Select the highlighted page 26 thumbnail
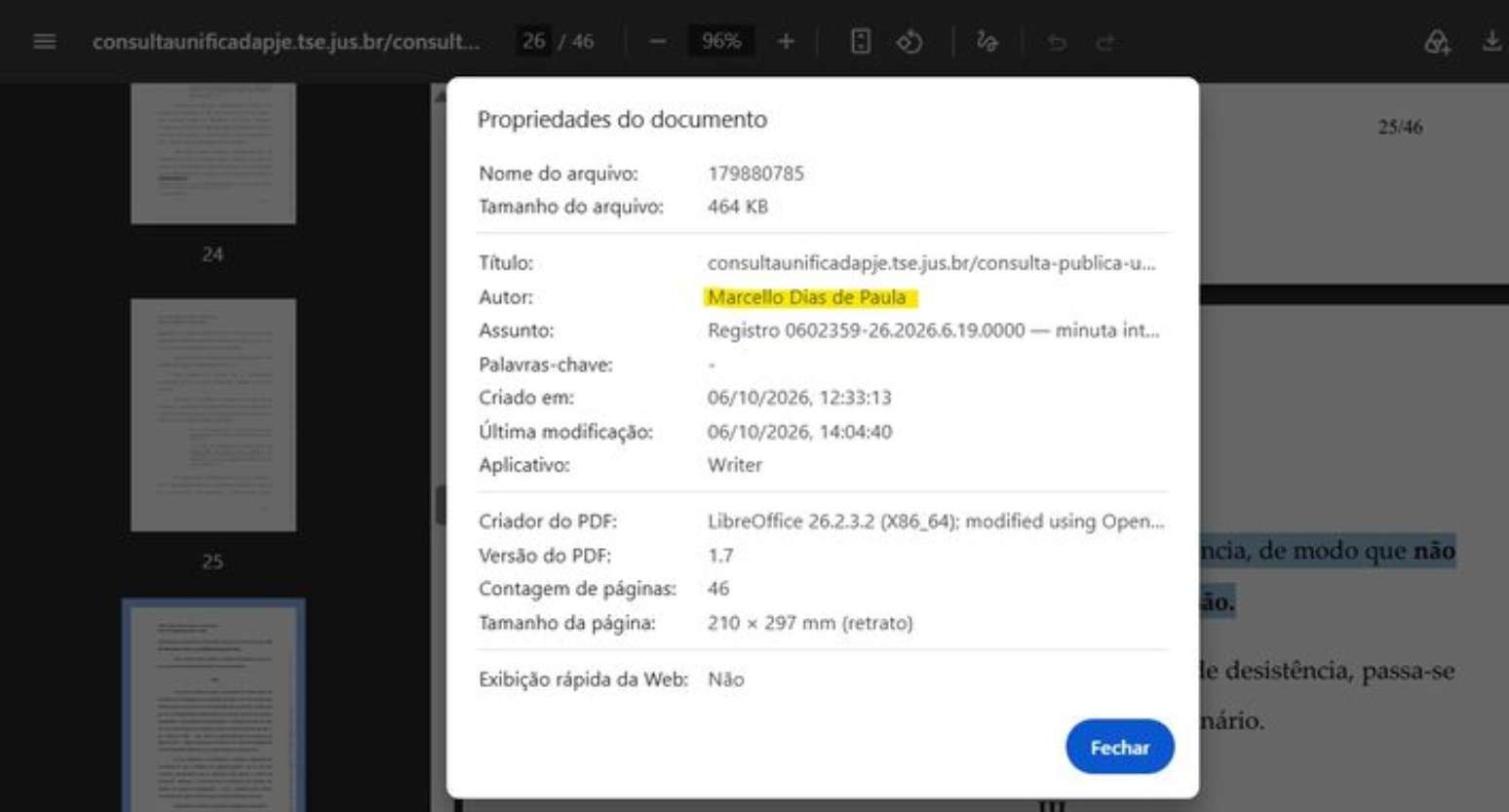1509x812 pixels. pyautogui.click(x=213, y=707)
